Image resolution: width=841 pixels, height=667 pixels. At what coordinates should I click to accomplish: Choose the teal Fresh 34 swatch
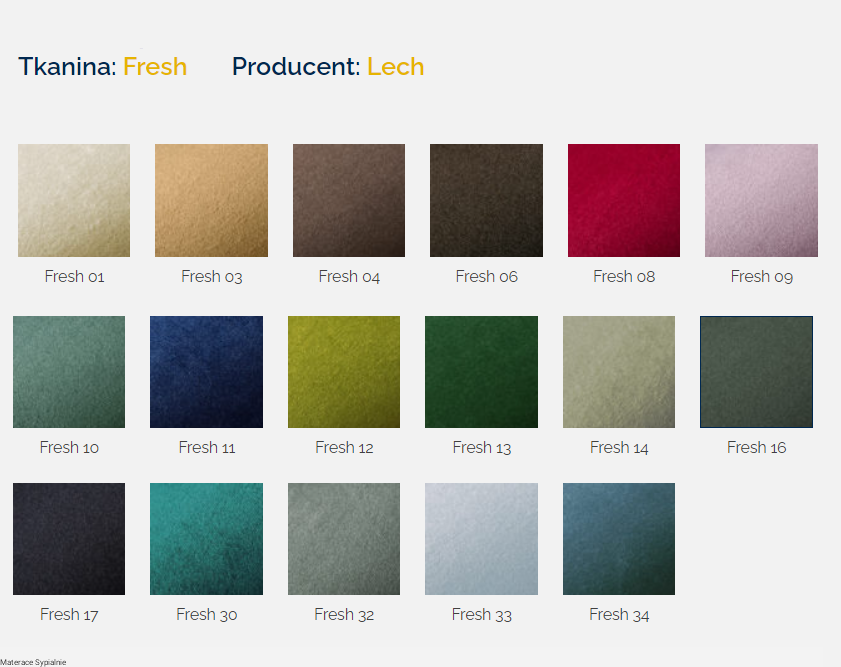coord(619,539)
